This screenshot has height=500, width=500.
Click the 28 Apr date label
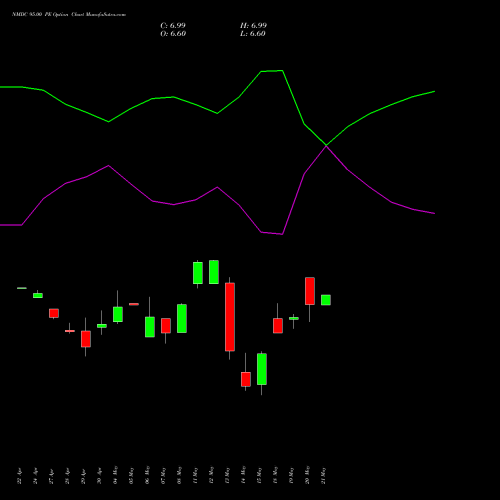pos(67,476)
